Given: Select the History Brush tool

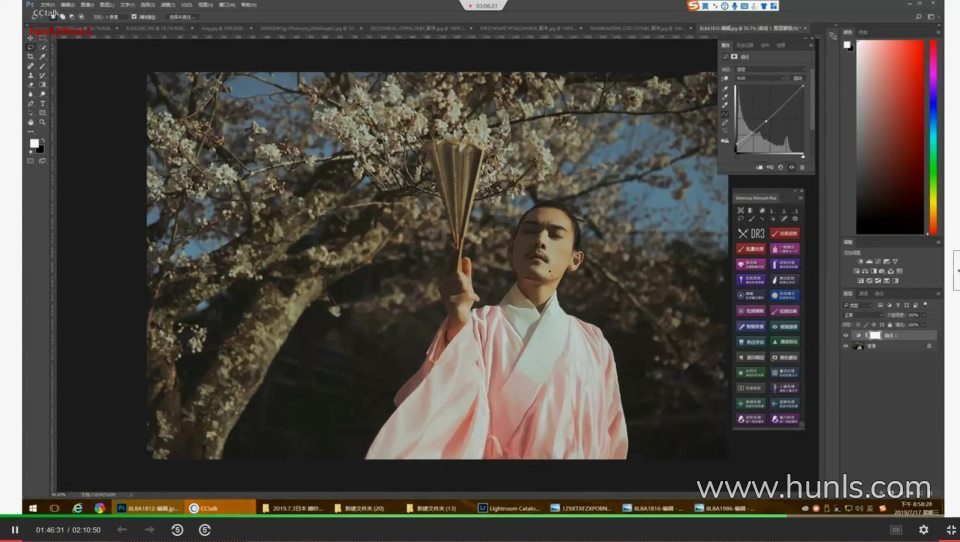Looking at the screenshot, I should (42, 75).
